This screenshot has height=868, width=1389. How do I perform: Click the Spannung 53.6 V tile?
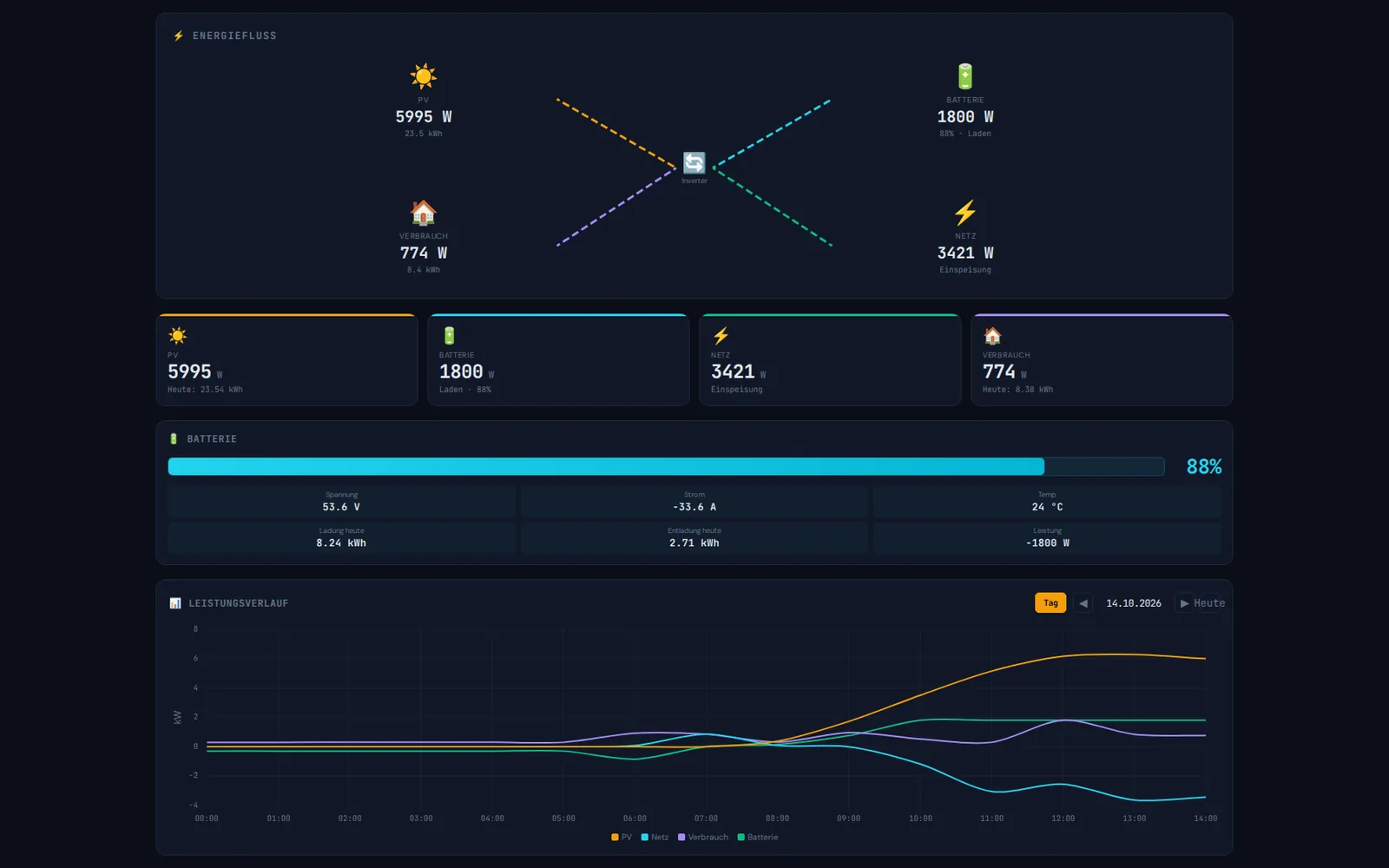pos(341,502)
